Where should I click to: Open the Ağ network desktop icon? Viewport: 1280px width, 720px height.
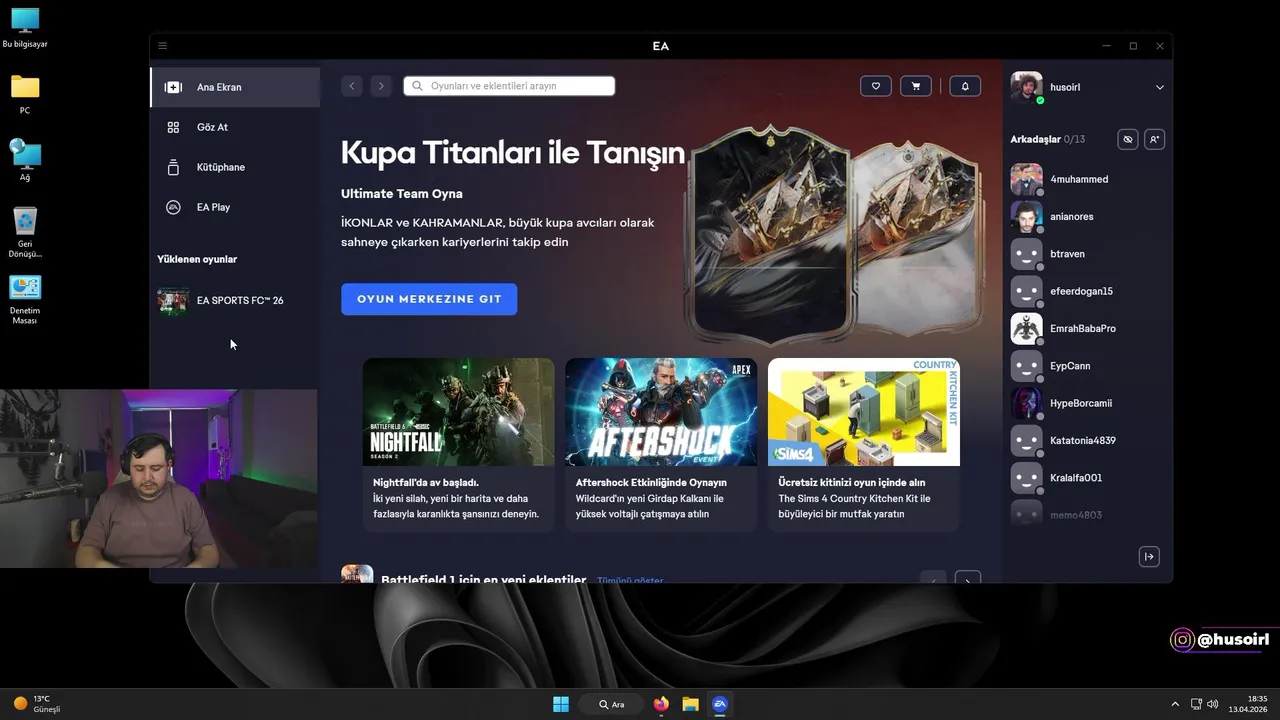25,160
